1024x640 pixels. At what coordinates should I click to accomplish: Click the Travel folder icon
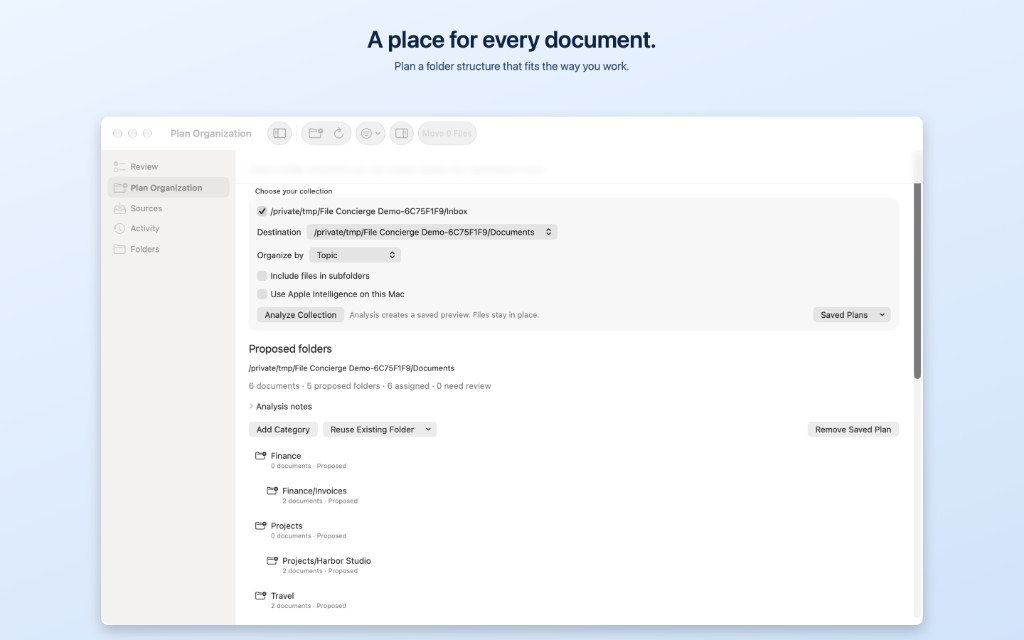coord(261,595)
